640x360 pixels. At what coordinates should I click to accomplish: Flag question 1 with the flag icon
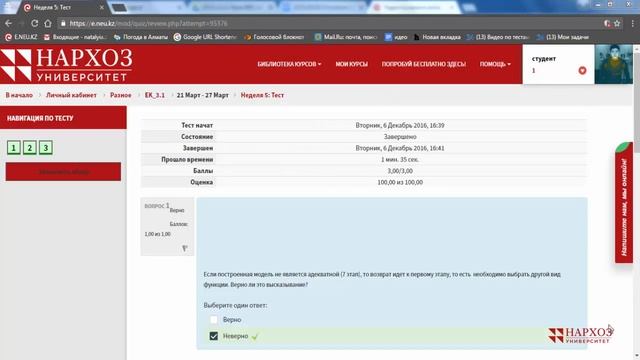[184, 248]
